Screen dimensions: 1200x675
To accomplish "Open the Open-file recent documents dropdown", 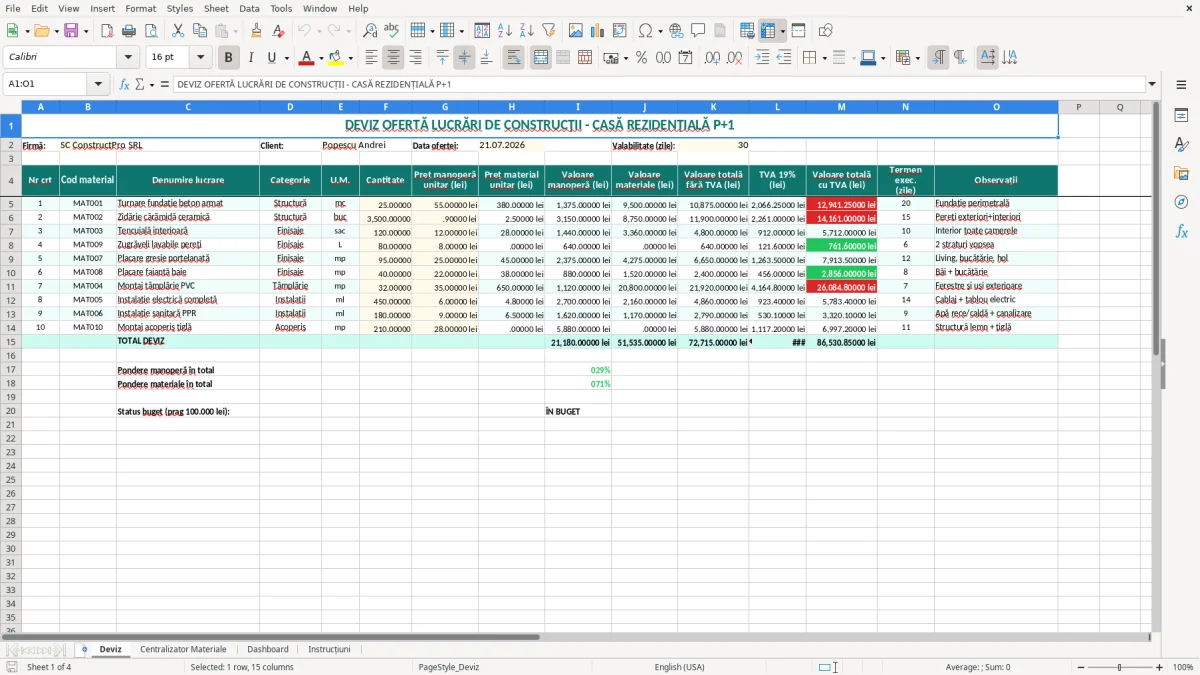I will (x=56, y=31).
